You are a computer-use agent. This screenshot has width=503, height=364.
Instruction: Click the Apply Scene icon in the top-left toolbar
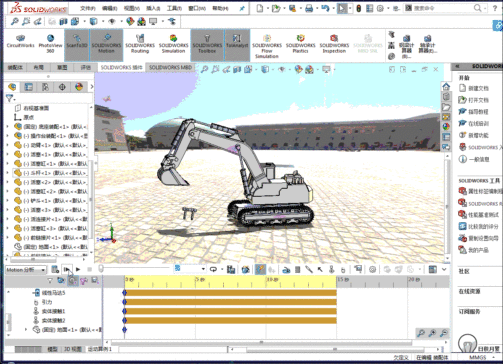(141, 22)
